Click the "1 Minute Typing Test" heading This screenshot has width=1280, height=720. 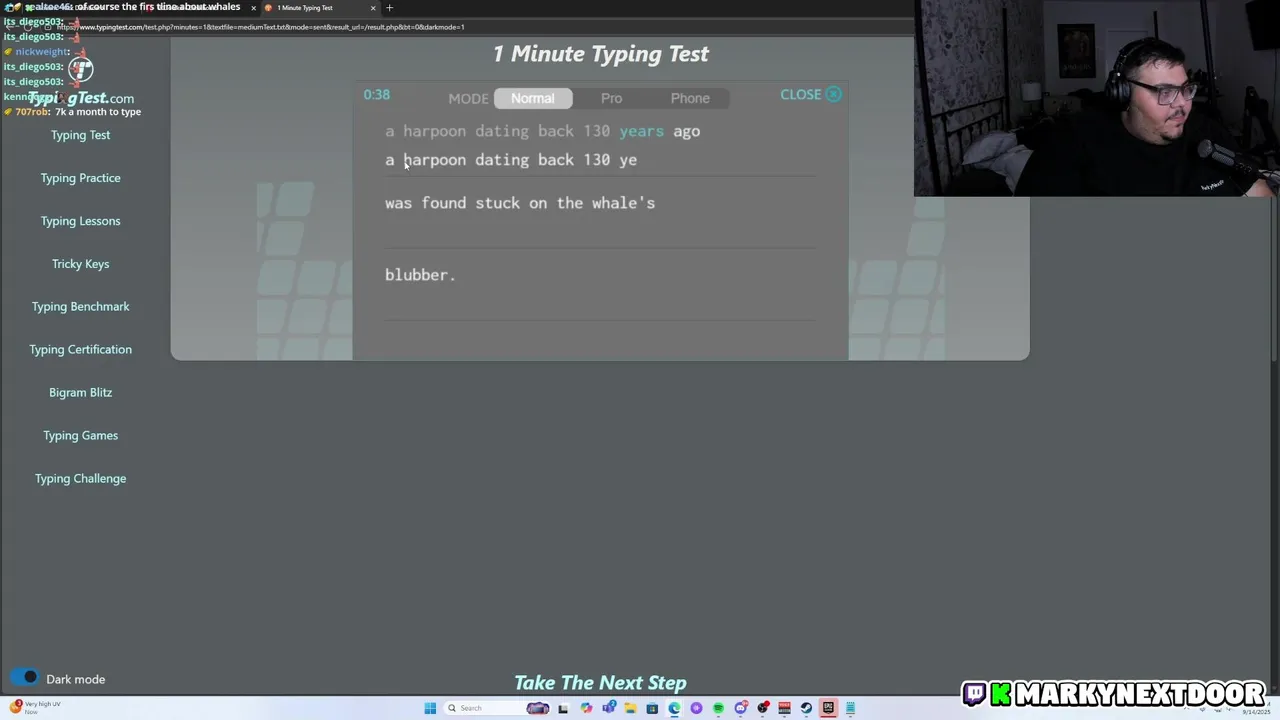600,54
